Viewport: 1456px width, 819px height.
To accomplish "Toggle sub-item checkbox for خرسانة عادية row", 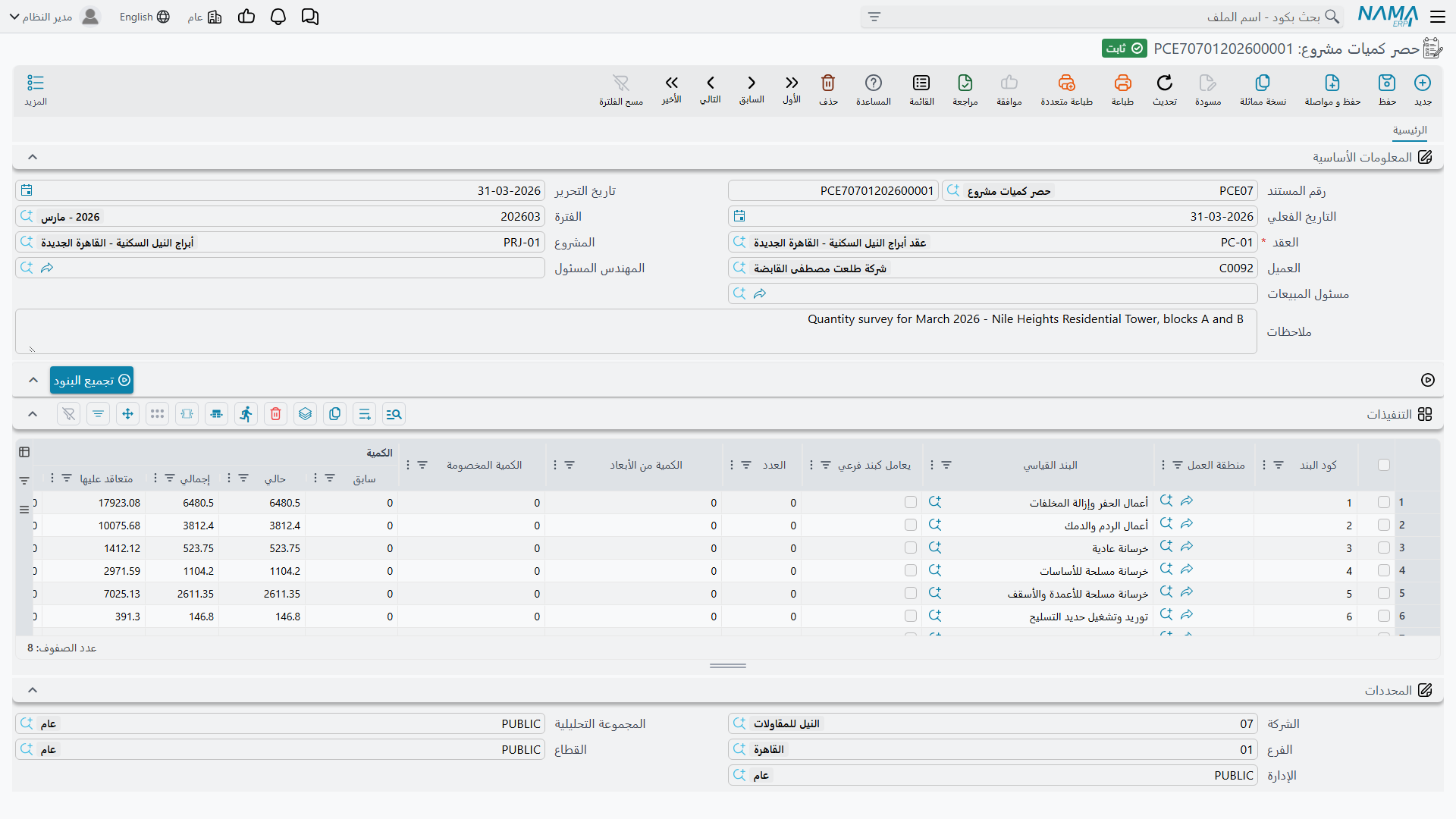I will click(x=911, y=548).
